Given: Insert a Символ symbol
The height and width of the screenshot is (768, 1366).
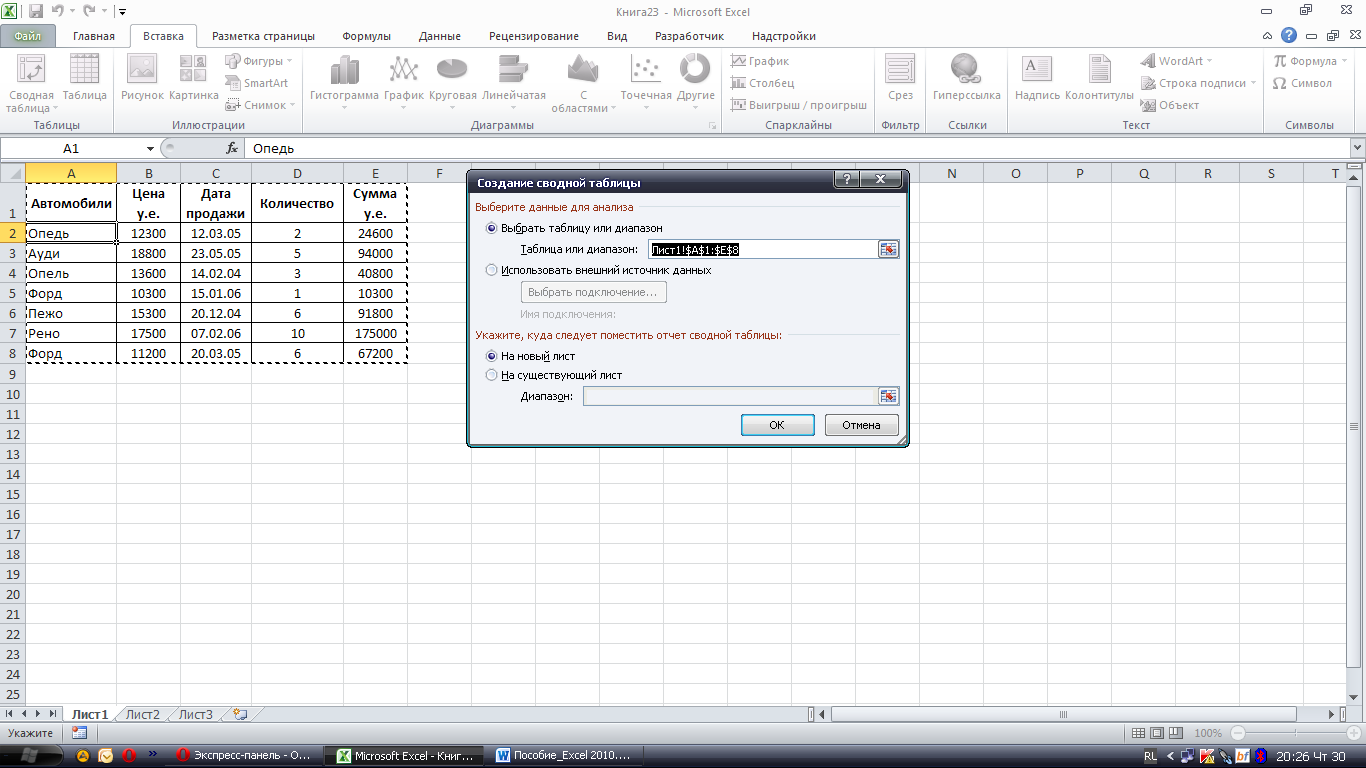Looking at the screenshot, I should [x=1302, y=83].
